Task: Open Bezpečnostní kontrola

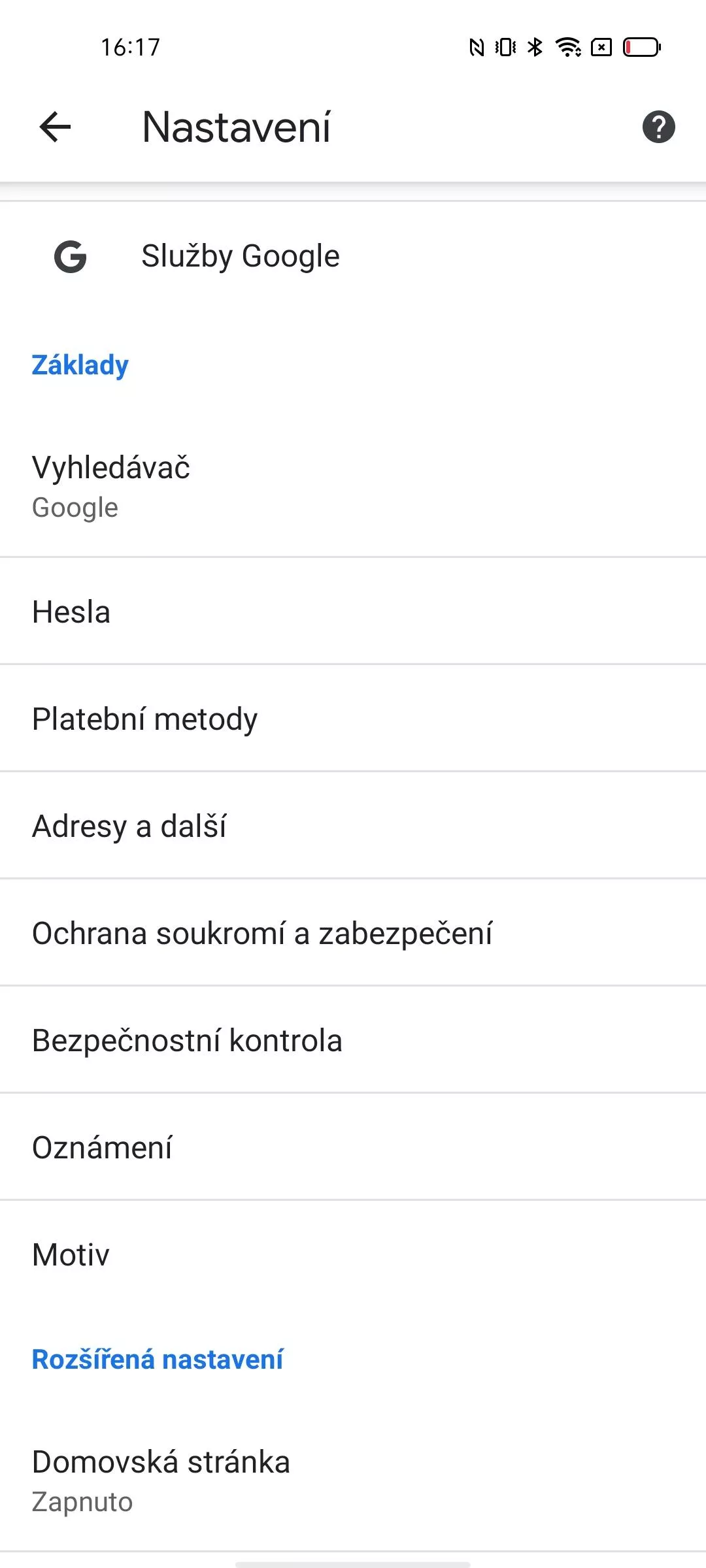Action: (353, 1040)
